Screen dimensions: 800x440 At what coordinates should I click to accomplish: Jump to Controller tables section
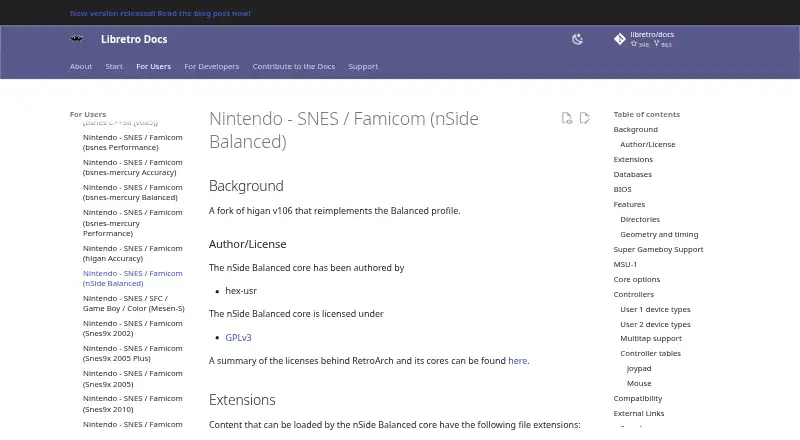(x=650, y=353)
